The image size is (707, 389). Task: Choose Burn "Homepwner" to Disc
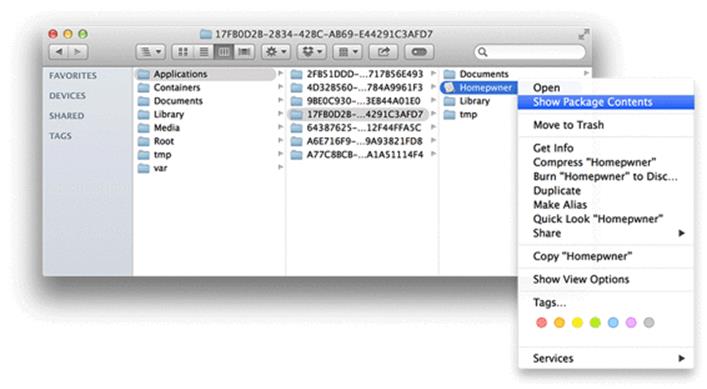pyautogui.click(x=606, y=176)
